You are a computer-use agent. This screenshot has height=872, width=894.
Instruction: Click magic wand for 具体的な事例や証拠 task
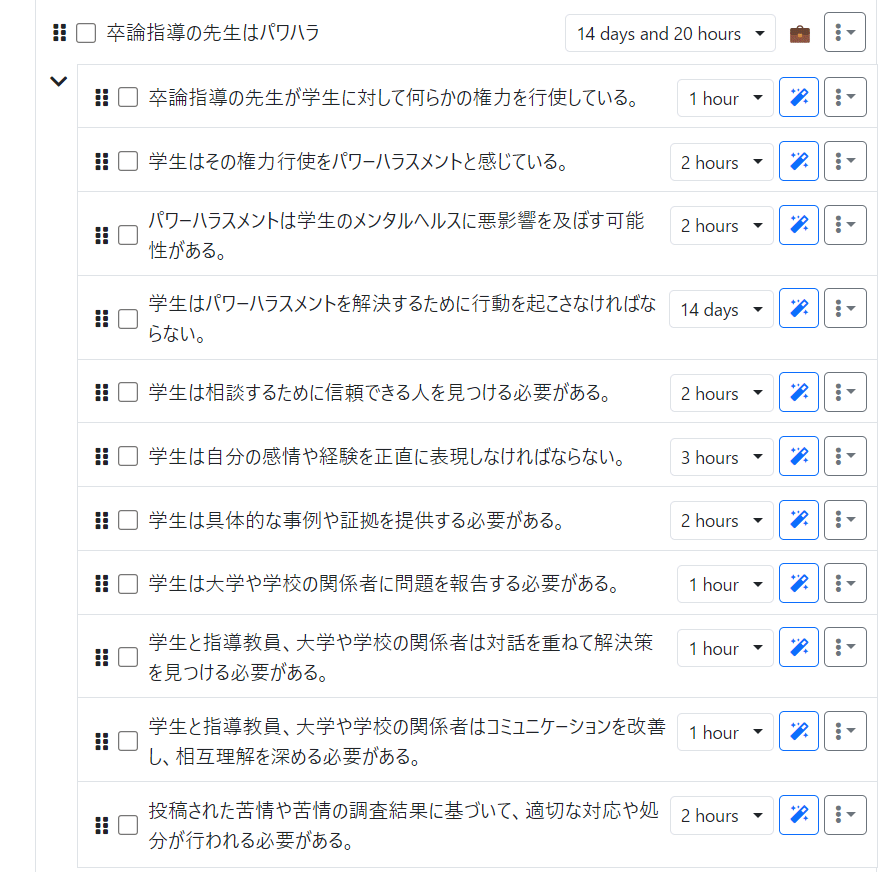(x=799, y=520)
